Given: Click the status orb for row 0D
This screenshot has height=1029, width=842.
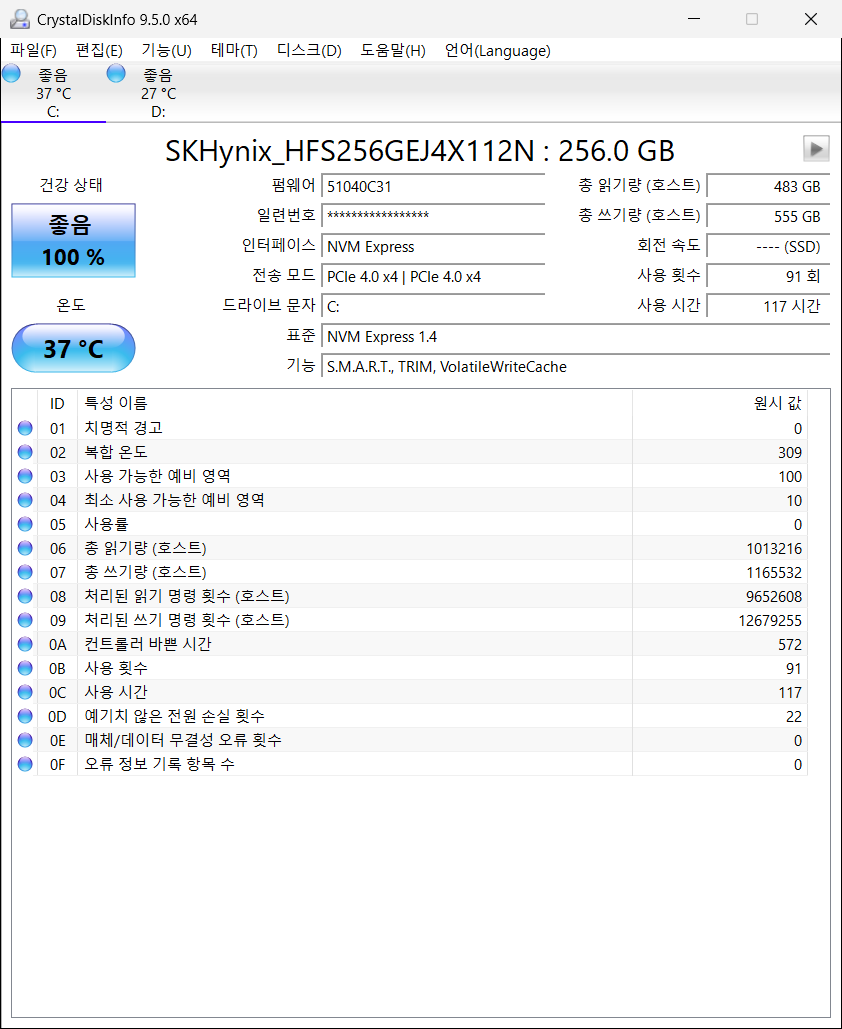Looking at the screenshot, I should pyautogui.click(x=25, y=716).
